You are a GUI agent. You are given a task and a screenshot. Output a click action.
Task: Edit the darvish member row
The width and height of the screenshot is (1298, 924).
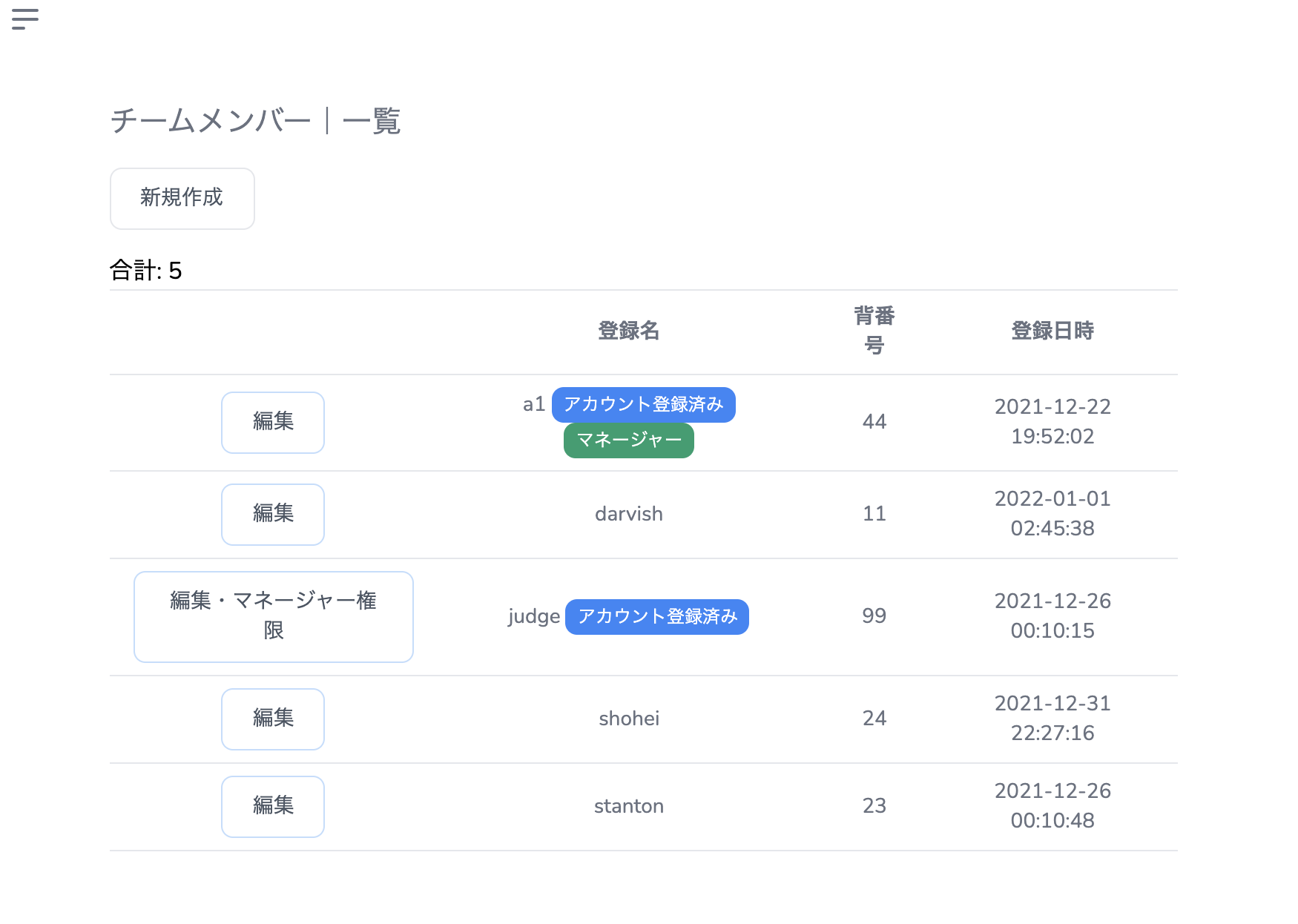tap(273, 514)
